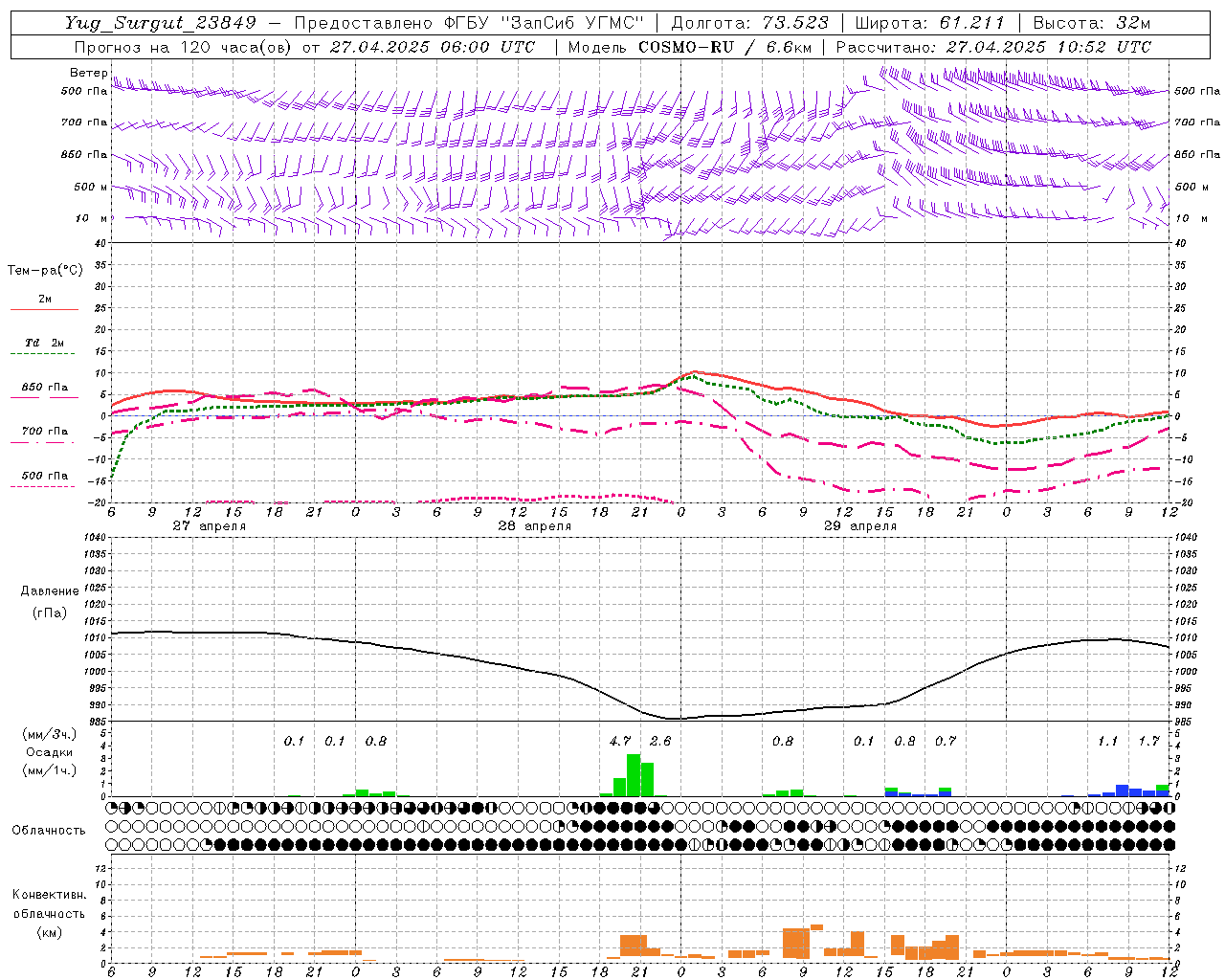Click the 1.7 precipitation total value
Screen dimensions: 1225x980
(x=1149, y=741)
